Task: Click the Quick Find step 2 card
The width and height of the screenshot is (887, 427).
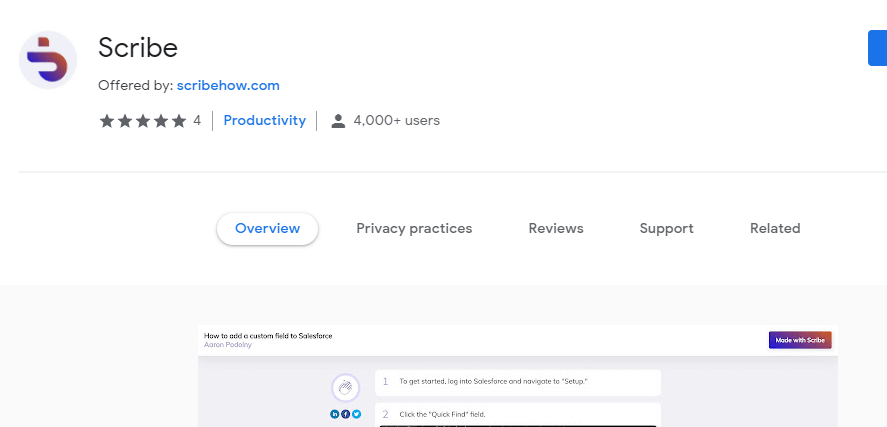Action: [518, 415]
